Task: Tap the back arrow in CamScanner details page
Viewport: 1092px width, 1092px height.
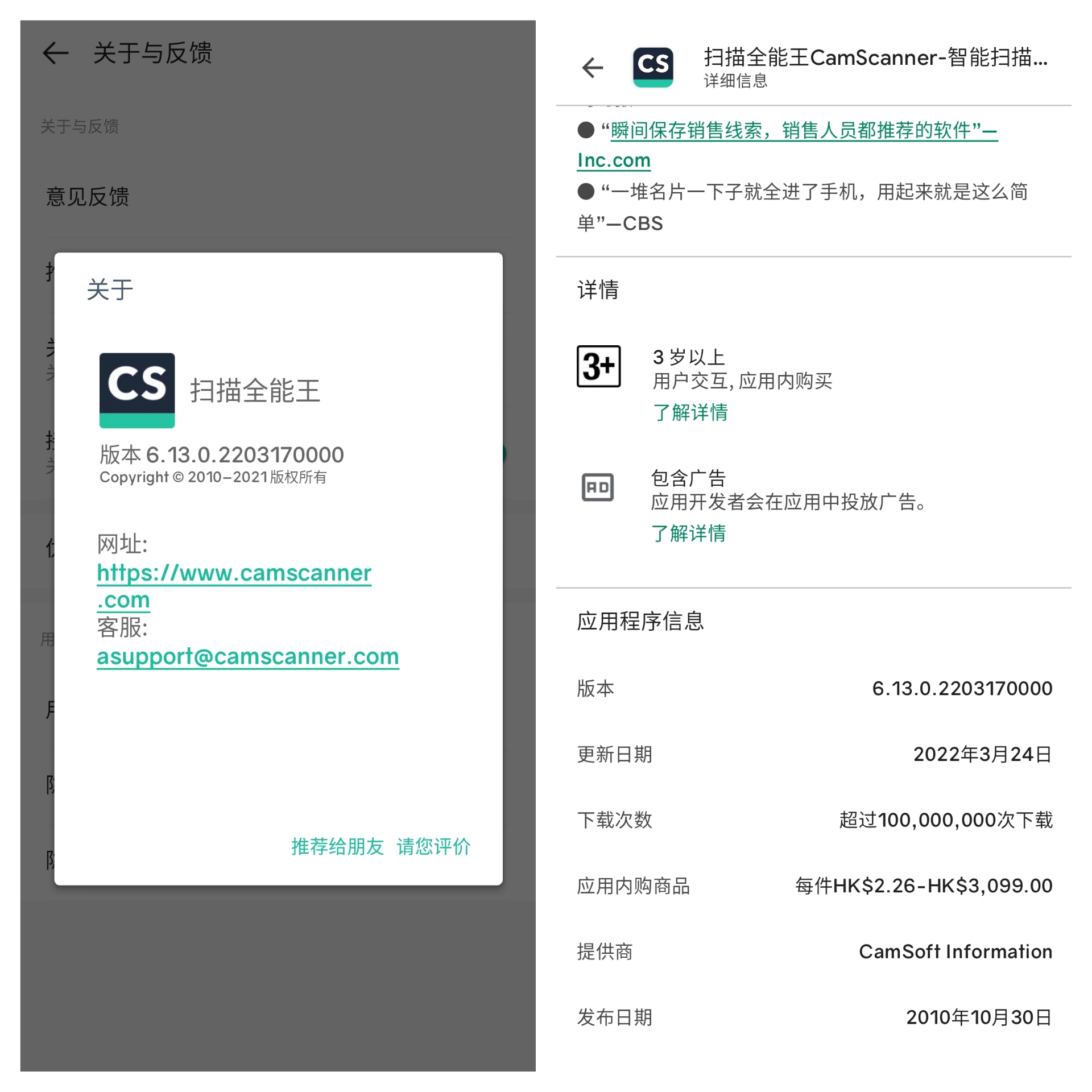Action: (592, 68)
